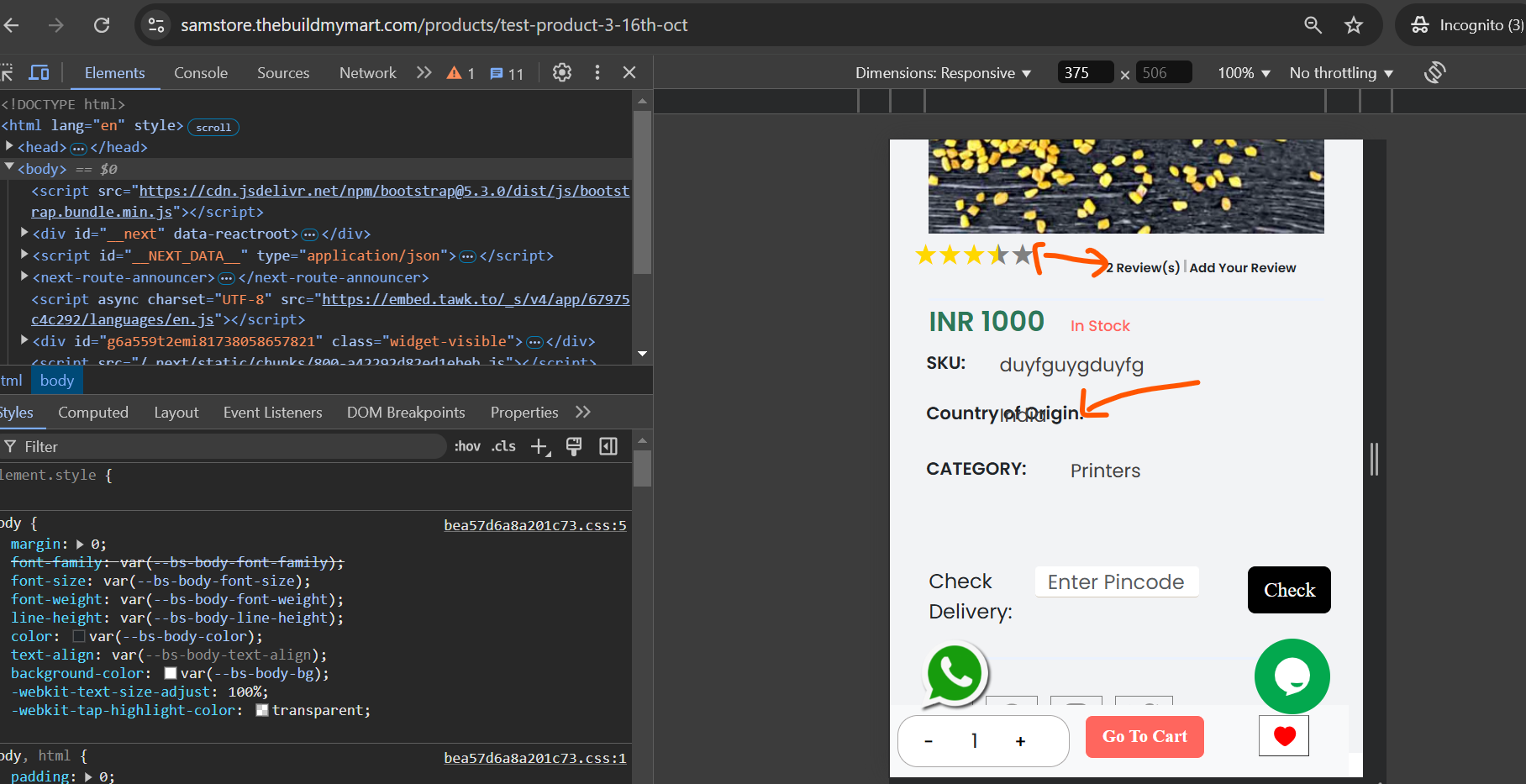Click the transparent tap-highlight color swatch

[261, 710]
